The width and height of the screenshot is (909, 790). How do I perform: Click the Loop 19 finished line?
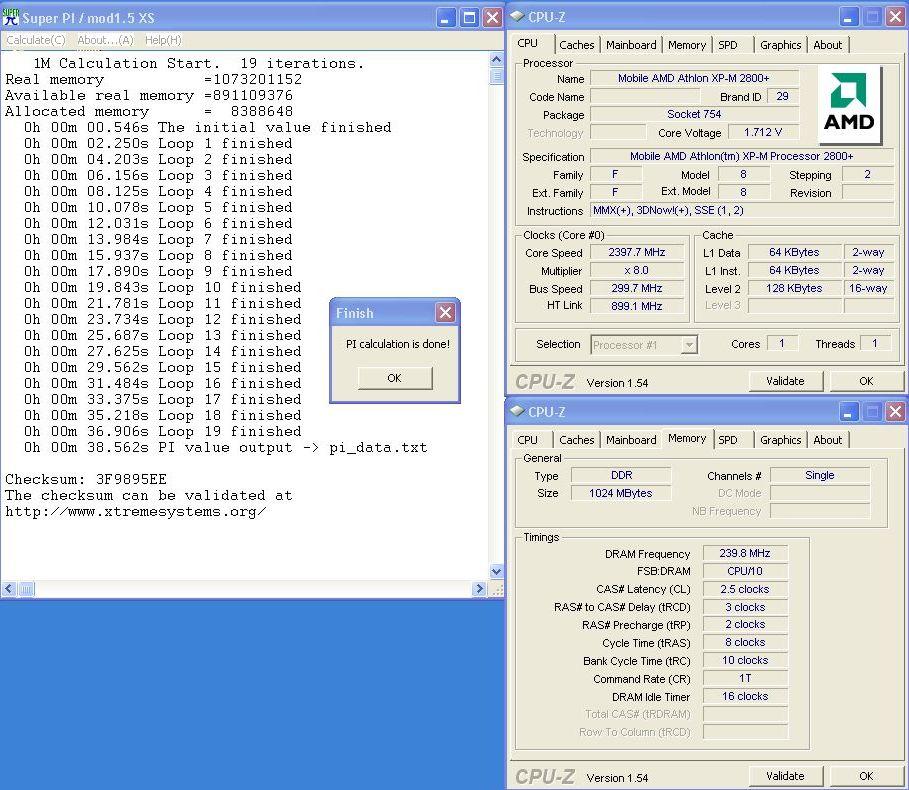point(162,431)
